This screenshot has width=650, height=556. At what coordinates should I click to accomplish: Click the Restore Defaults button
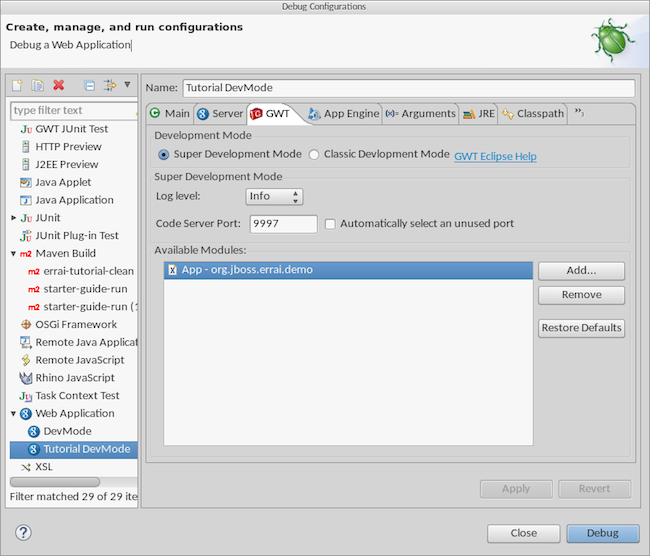pyautogui.click(x=581, y=328)
